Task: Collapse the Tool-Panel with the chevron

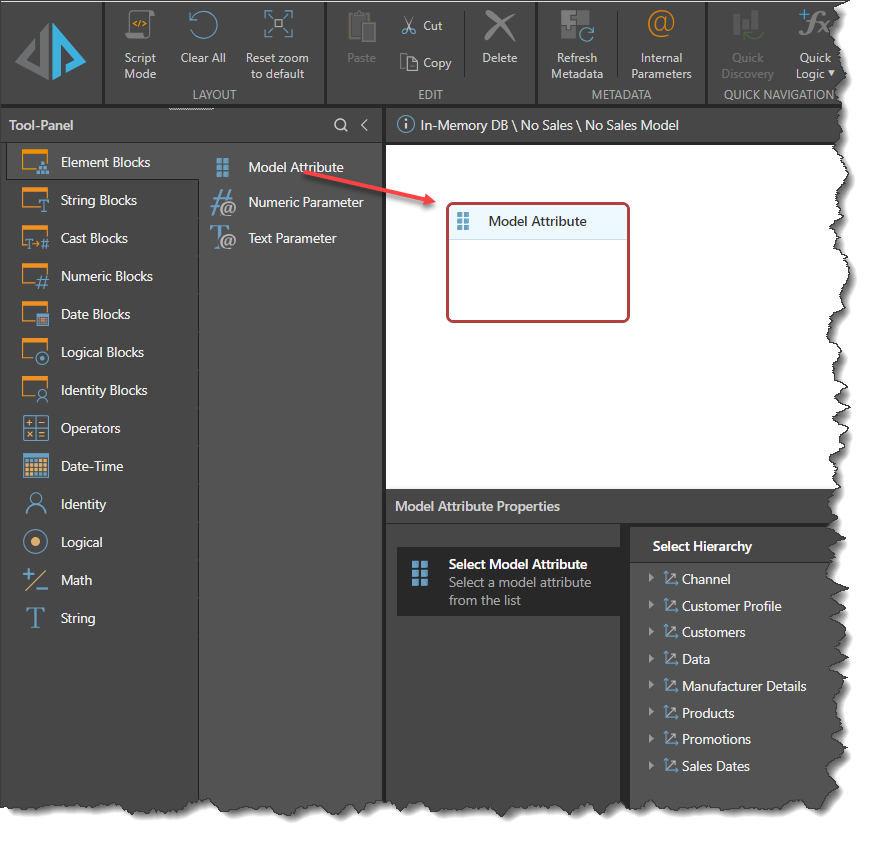Action: 365,125
